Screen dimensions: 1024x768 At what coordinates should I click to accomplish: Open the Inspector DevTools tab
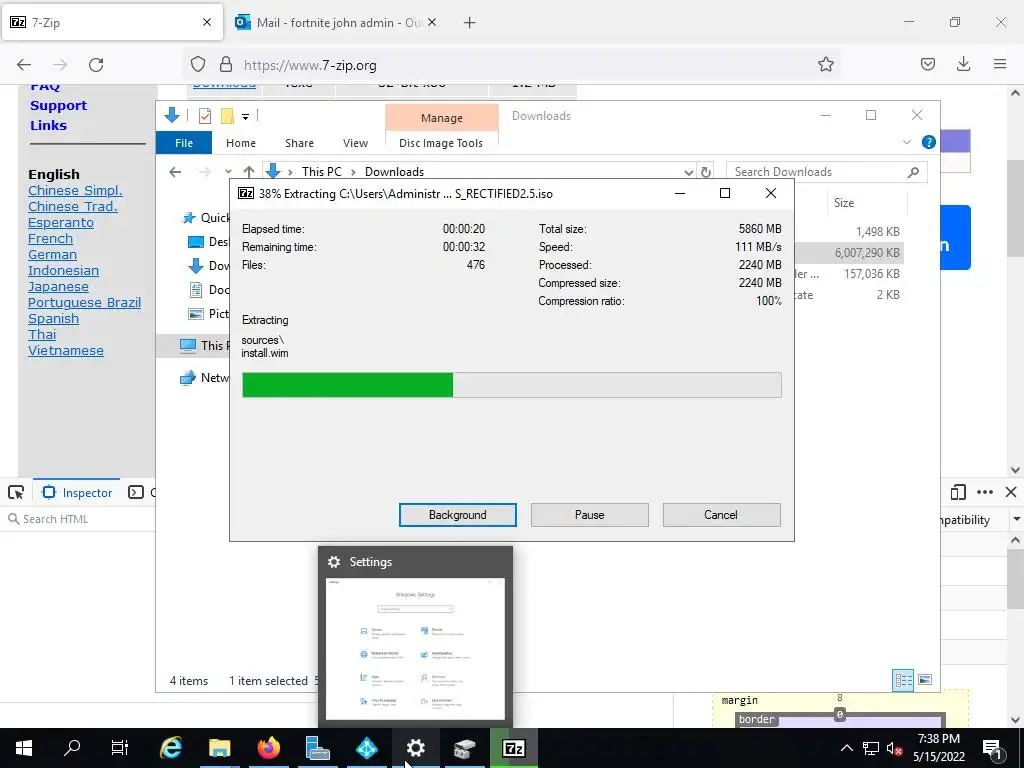tap(77, 492)
